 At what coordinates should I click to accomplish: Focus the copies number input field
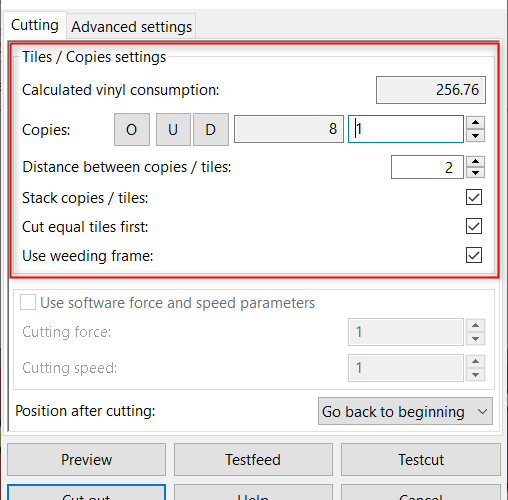406,129
